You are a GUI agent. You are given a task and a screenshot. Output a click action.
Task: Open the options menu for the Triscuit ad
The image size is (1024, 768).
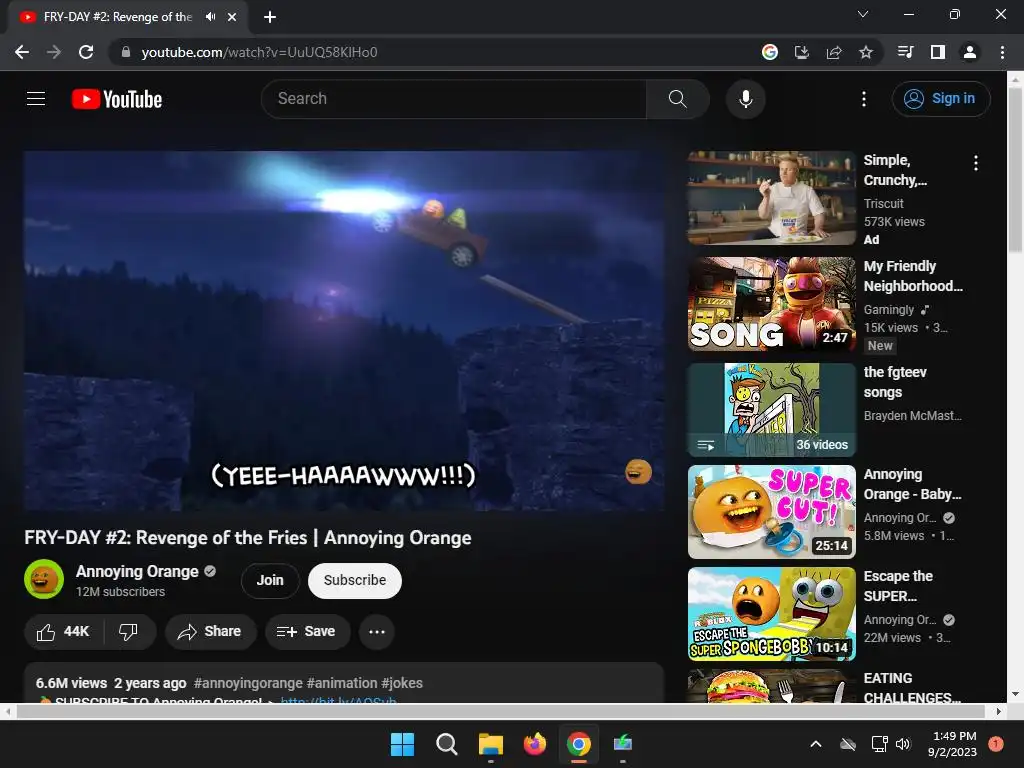coord(976,163)
